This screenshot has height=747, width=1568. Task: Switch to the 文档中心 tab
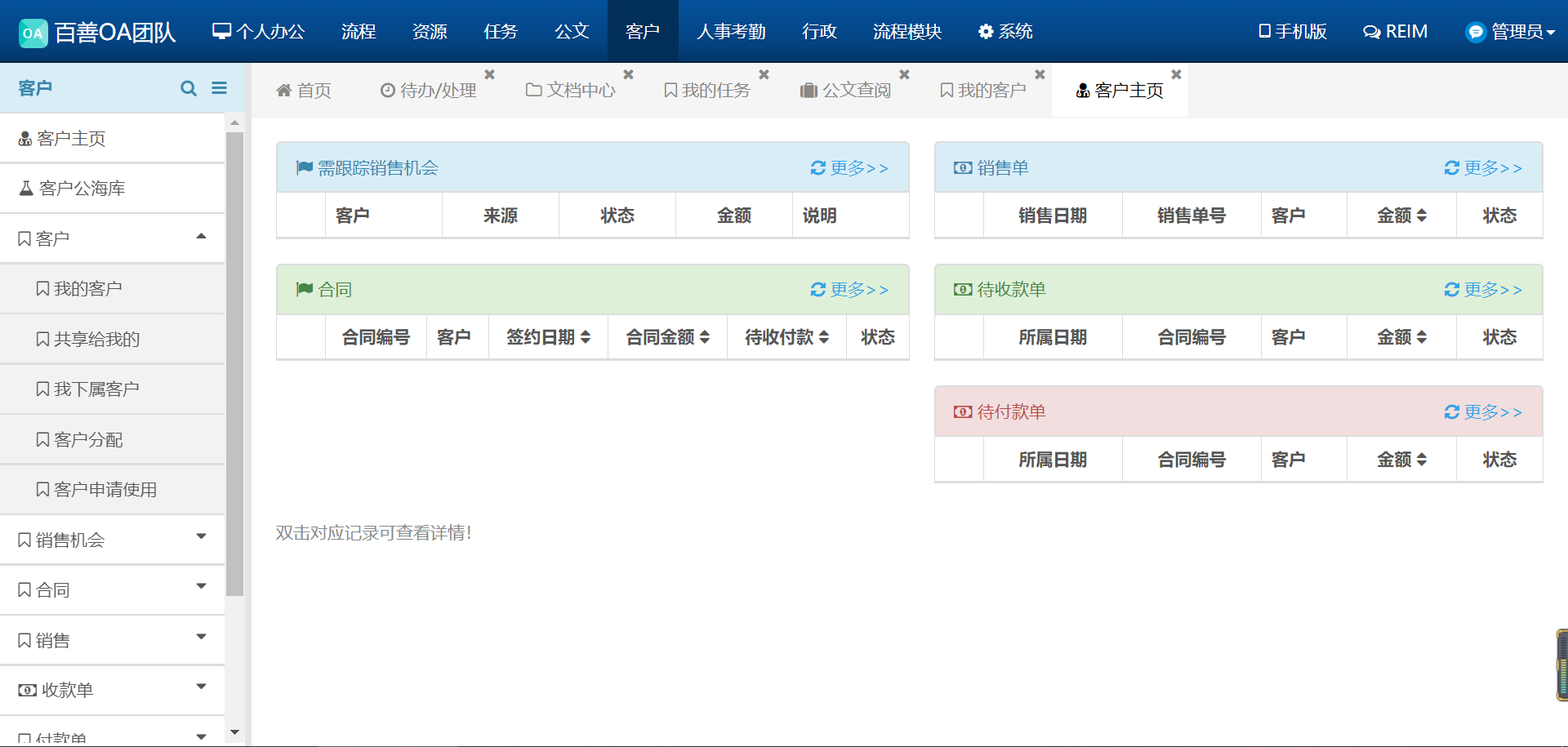tap(571, 91)
